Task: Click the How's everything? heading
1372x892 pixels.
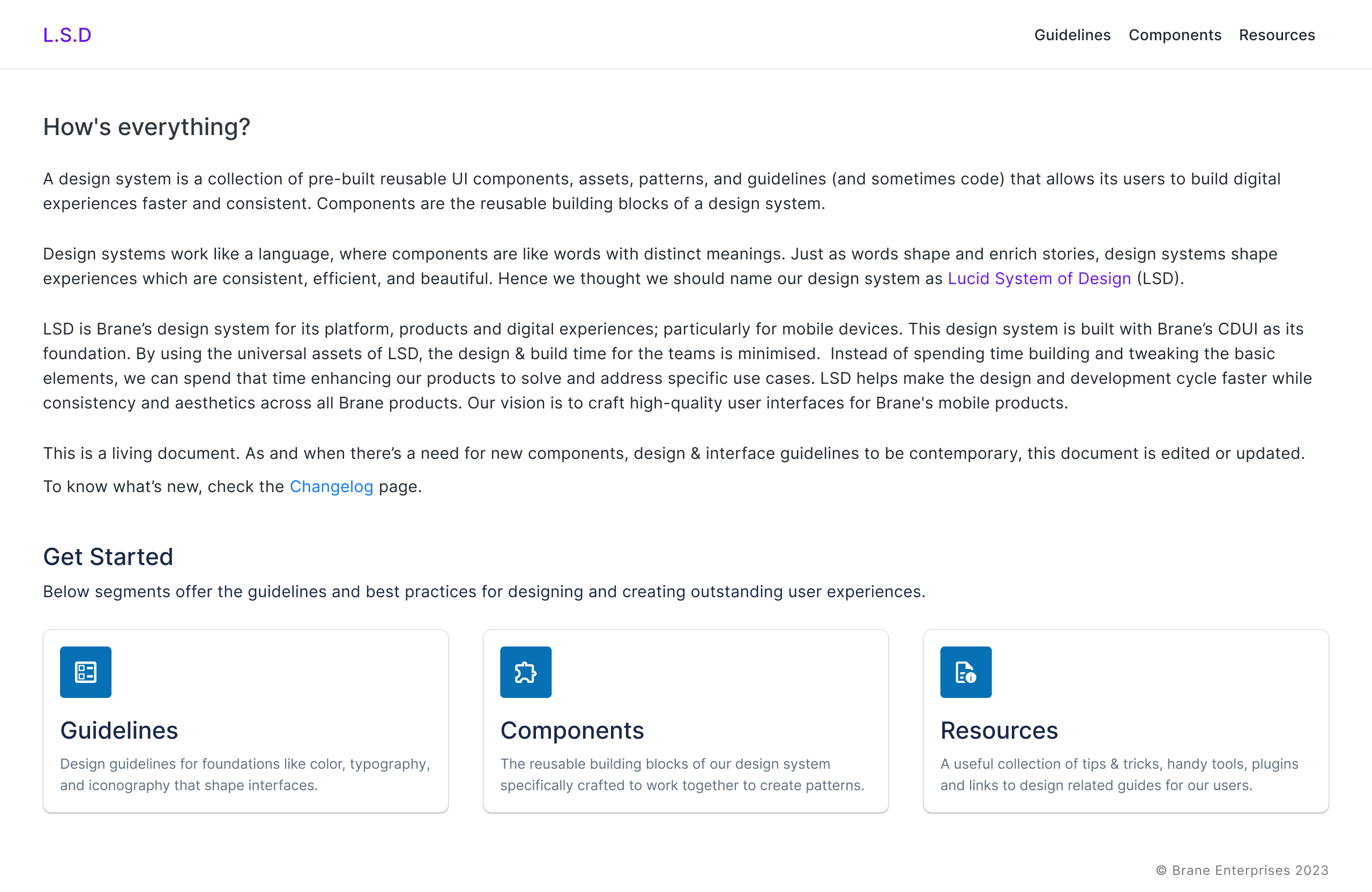Action: (x=146, y=127)
